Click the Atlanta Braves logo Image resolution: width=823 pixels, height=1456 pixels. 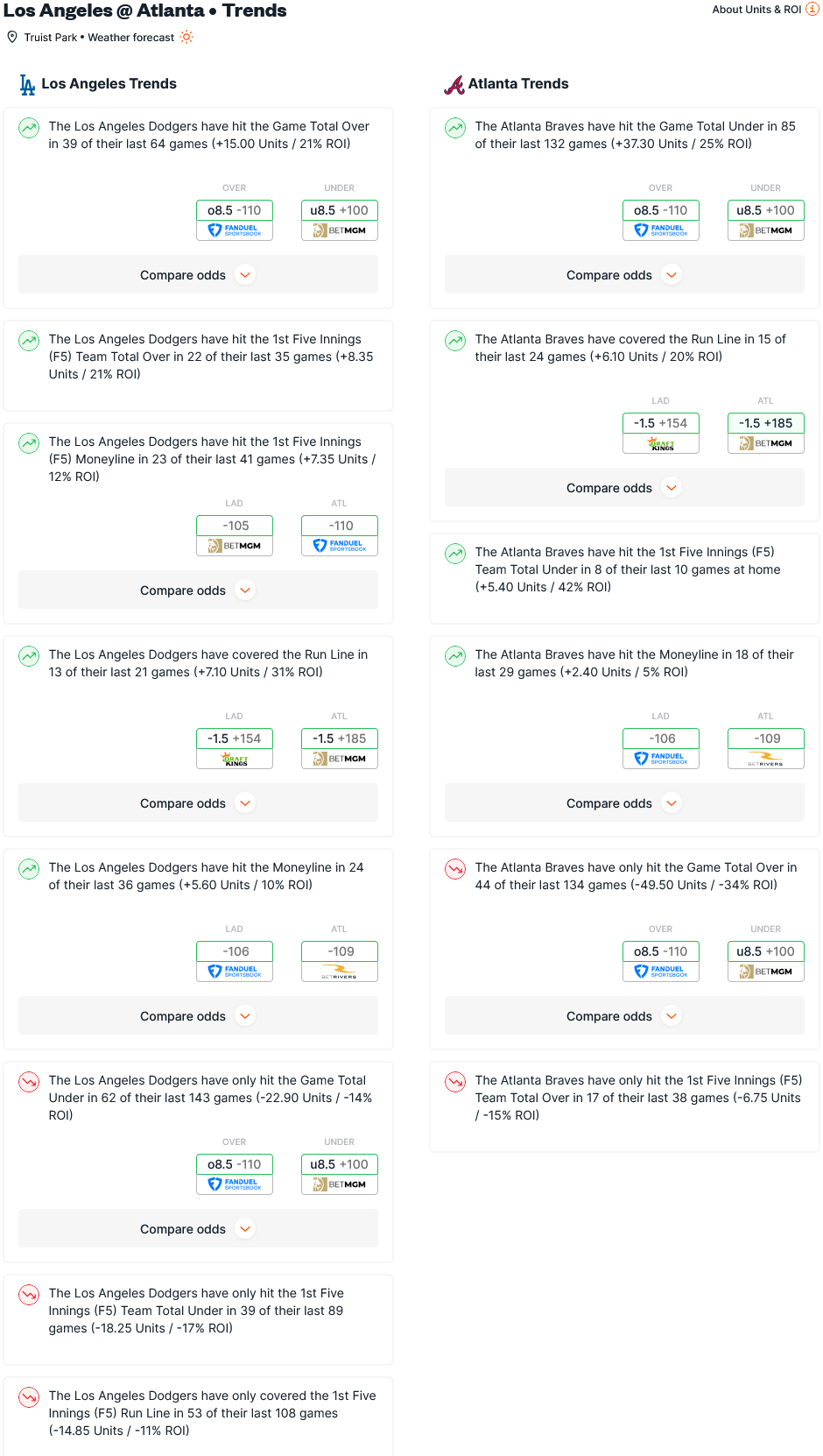454,84
